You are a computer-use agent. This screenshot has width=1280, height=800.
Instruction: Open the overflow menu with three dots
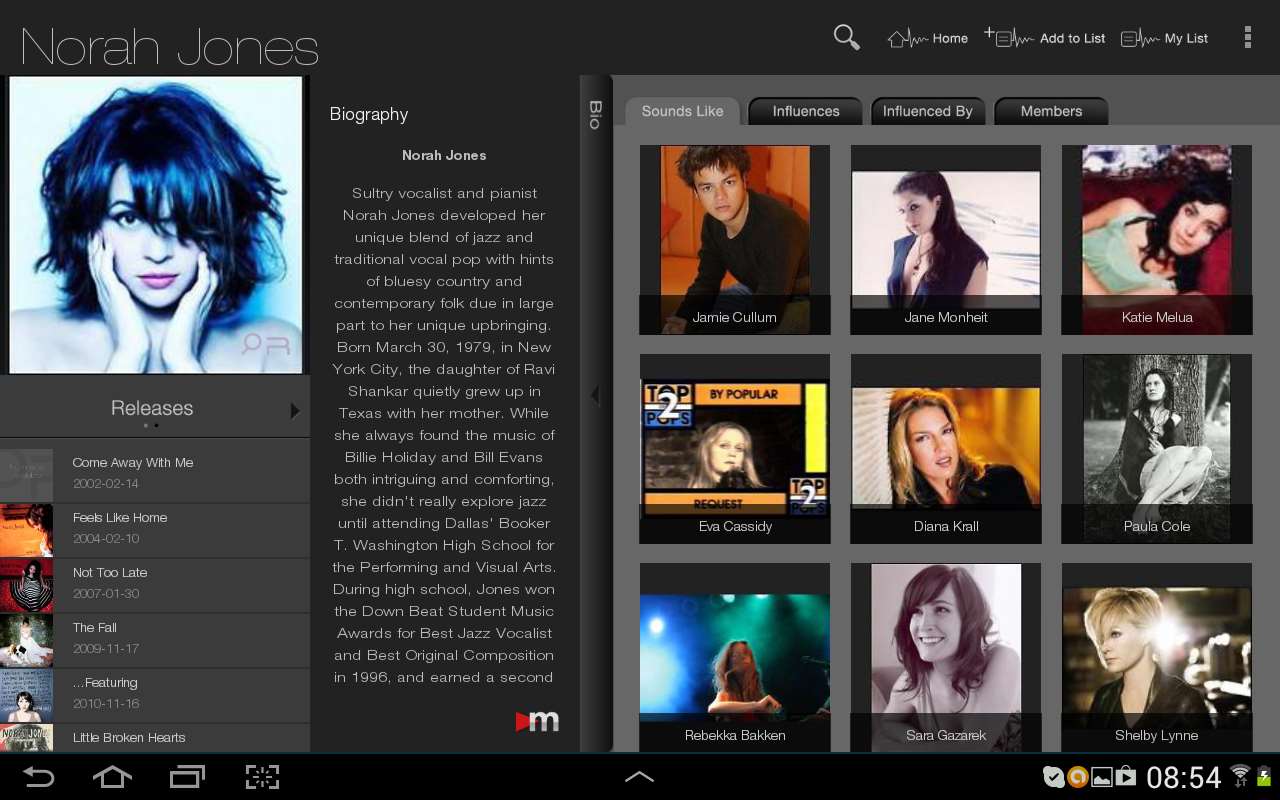(1247, 36)
